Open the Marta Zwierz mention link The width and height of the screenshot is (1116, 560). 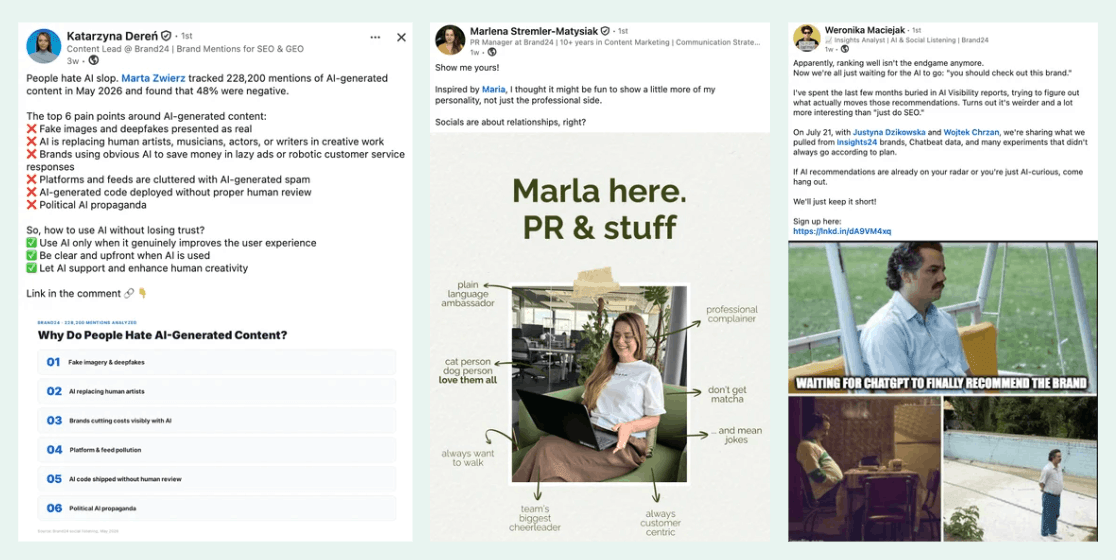point(153,78)
